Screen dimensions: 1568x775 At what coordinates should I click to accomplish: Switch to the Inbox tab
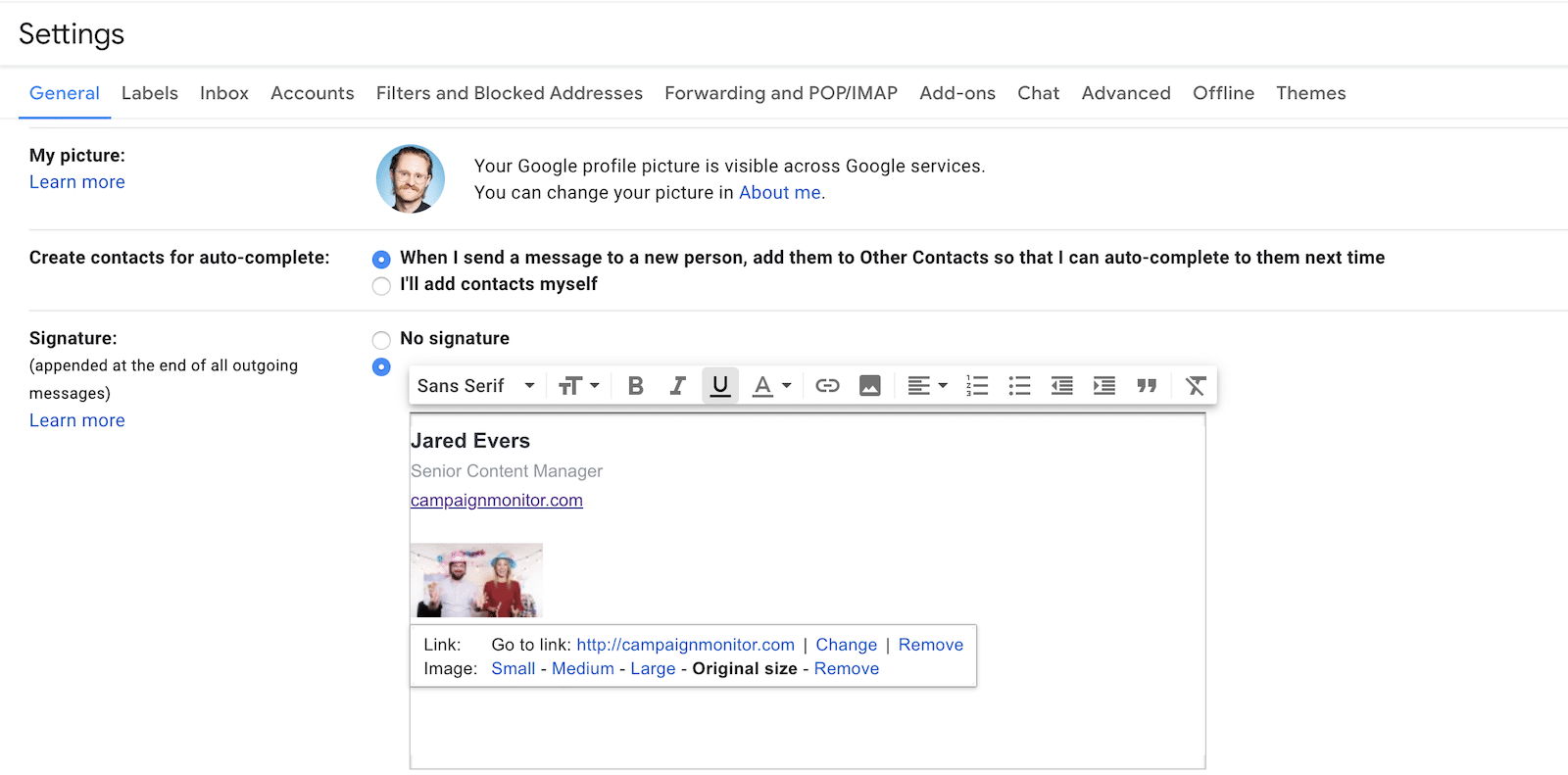coord(224,93)
